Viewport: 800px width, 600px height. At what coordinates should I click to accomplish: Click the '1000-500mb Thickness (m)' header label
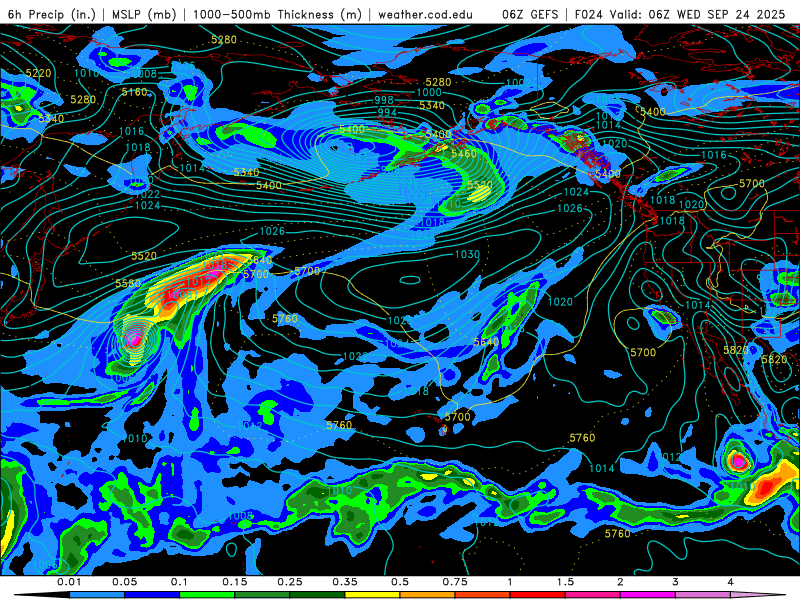tap(277, 14)
